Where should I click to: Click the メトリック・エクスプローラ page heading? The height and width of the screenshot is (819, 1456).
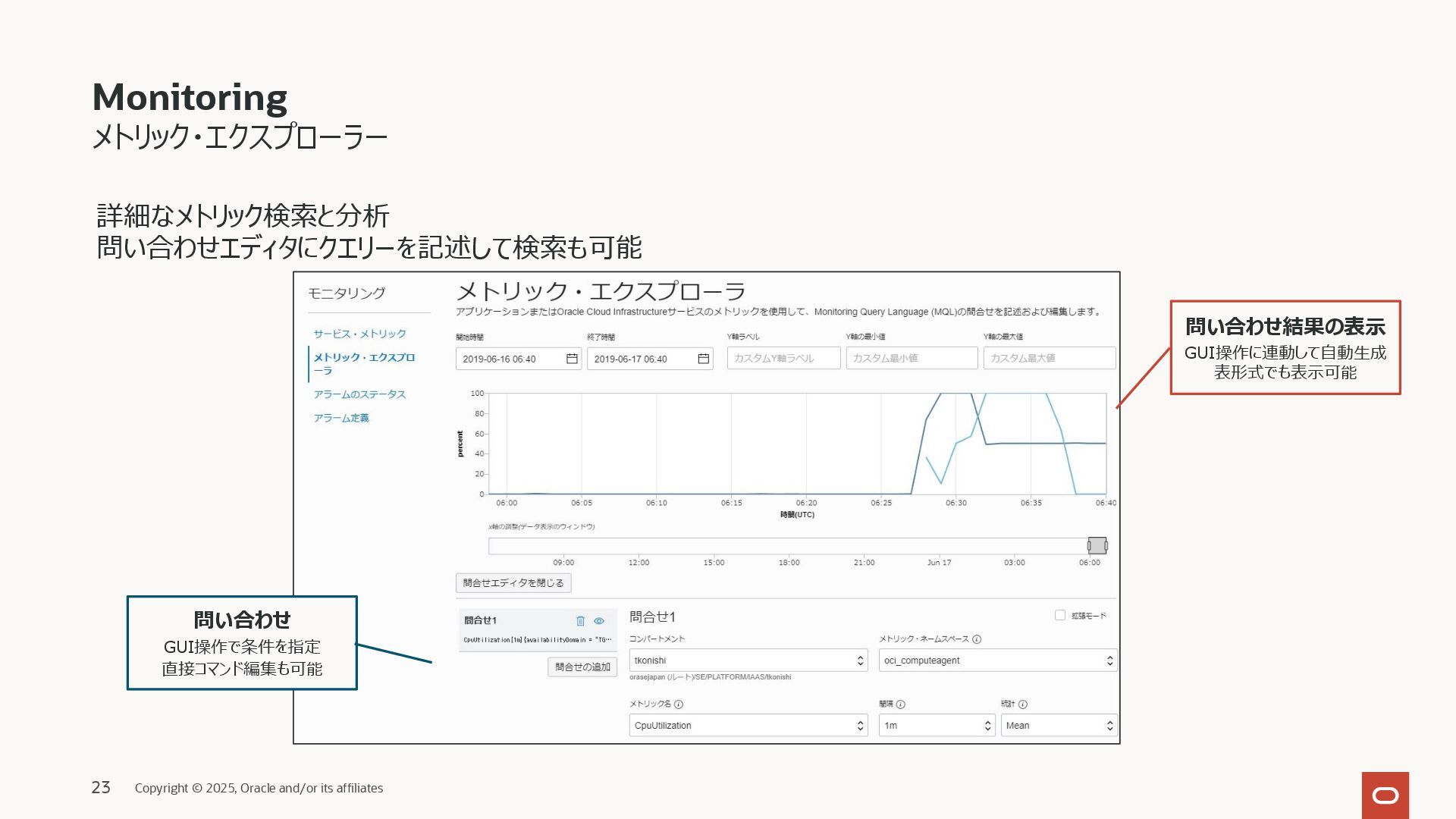pyautogui.click(x=601, y=291)
